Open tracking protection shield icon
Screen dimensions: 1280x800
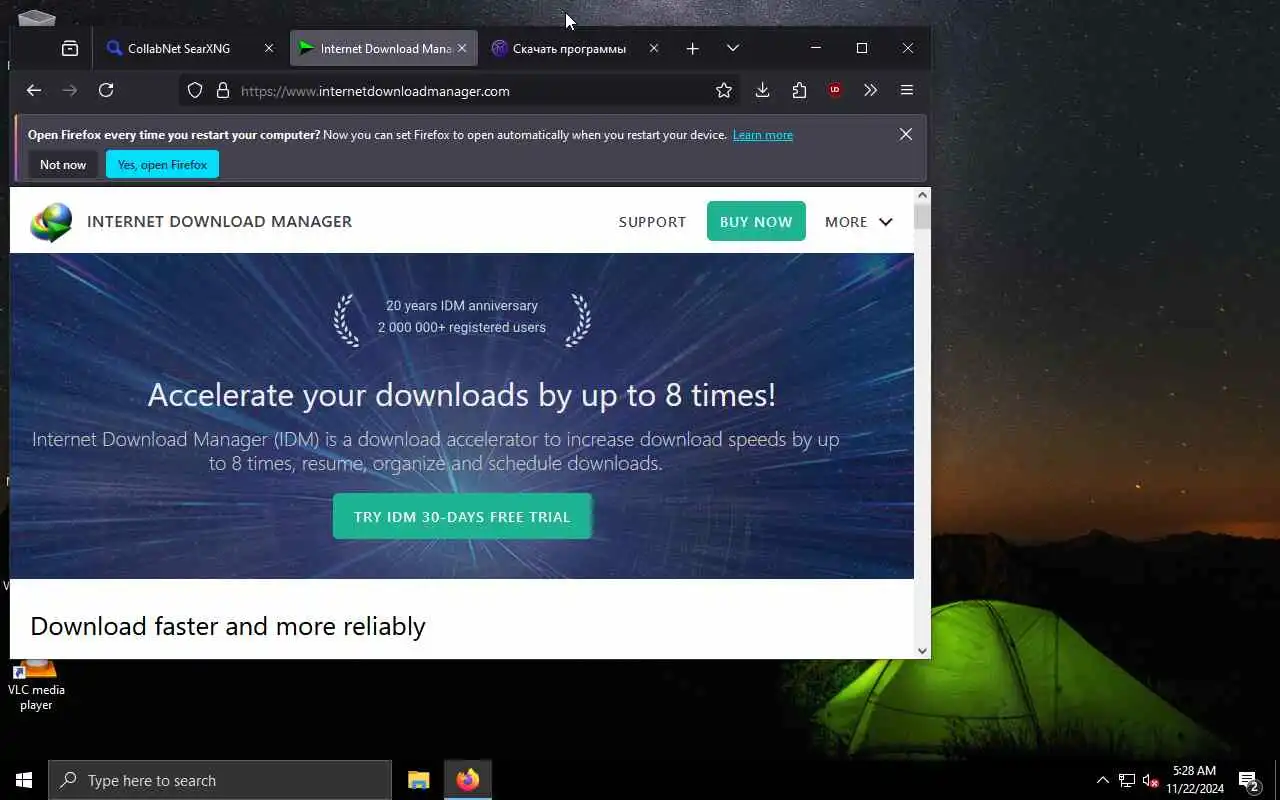tap(195, 90)
